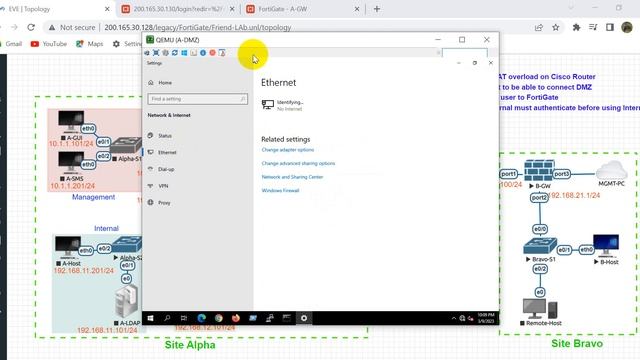Screen dimensions: 640x360
Task: Open the command prompt taskbar icon
Action: [x=287, y=318]
